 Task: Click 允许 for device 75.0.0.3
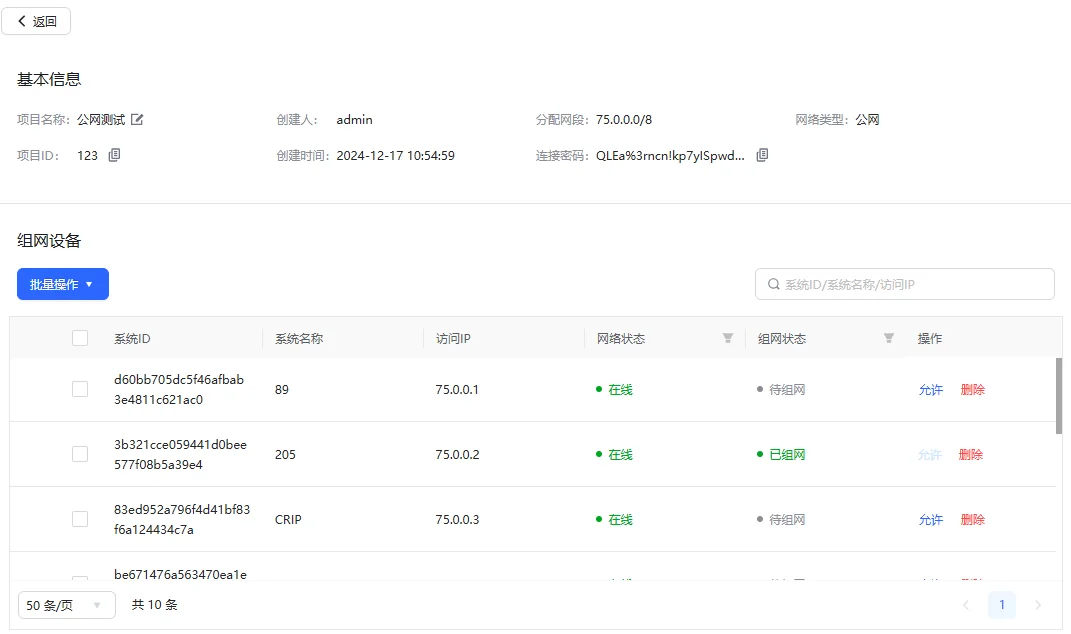930,519
